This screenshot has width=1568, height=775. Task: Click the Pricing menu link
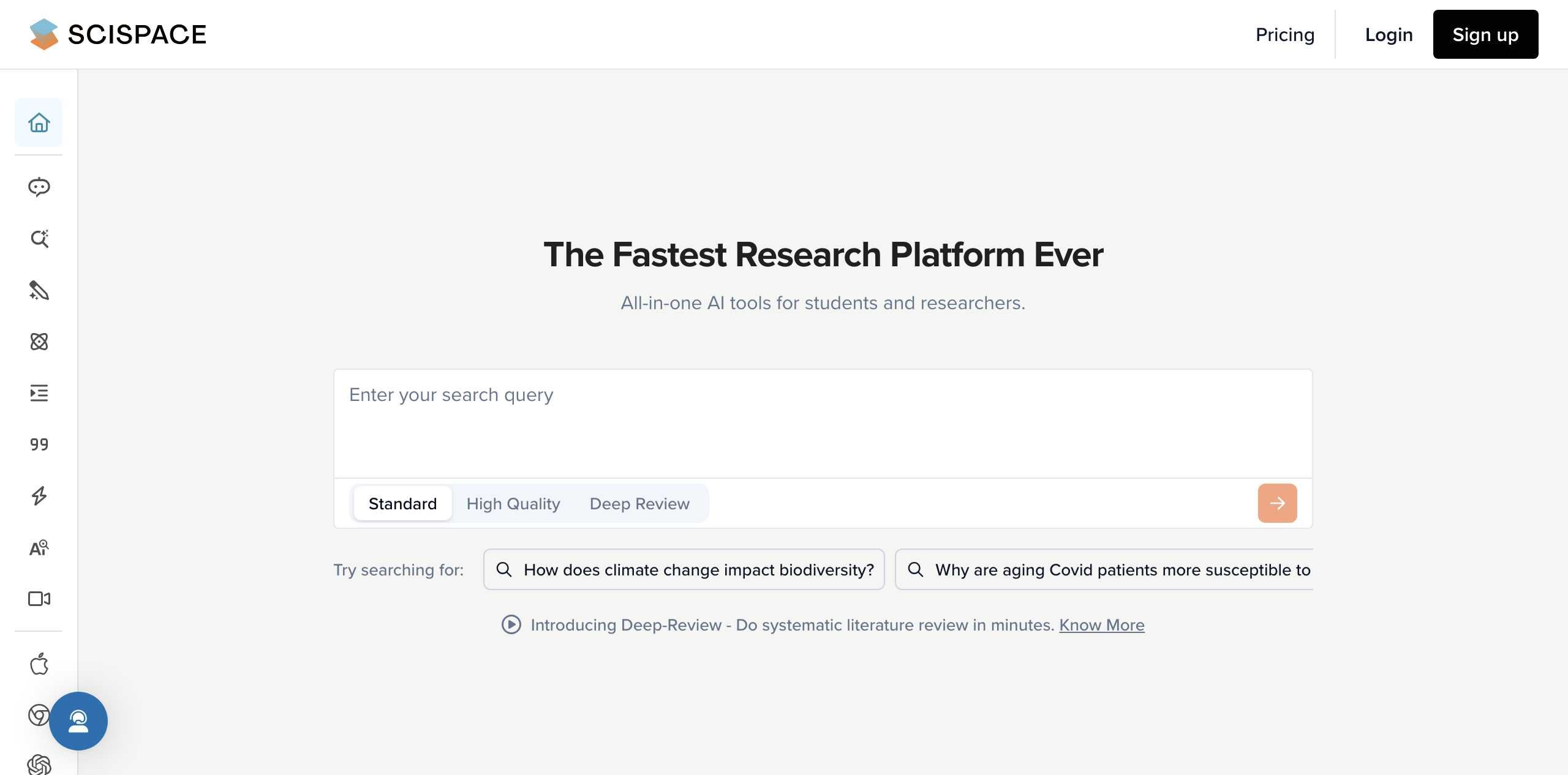point(1285,35)
